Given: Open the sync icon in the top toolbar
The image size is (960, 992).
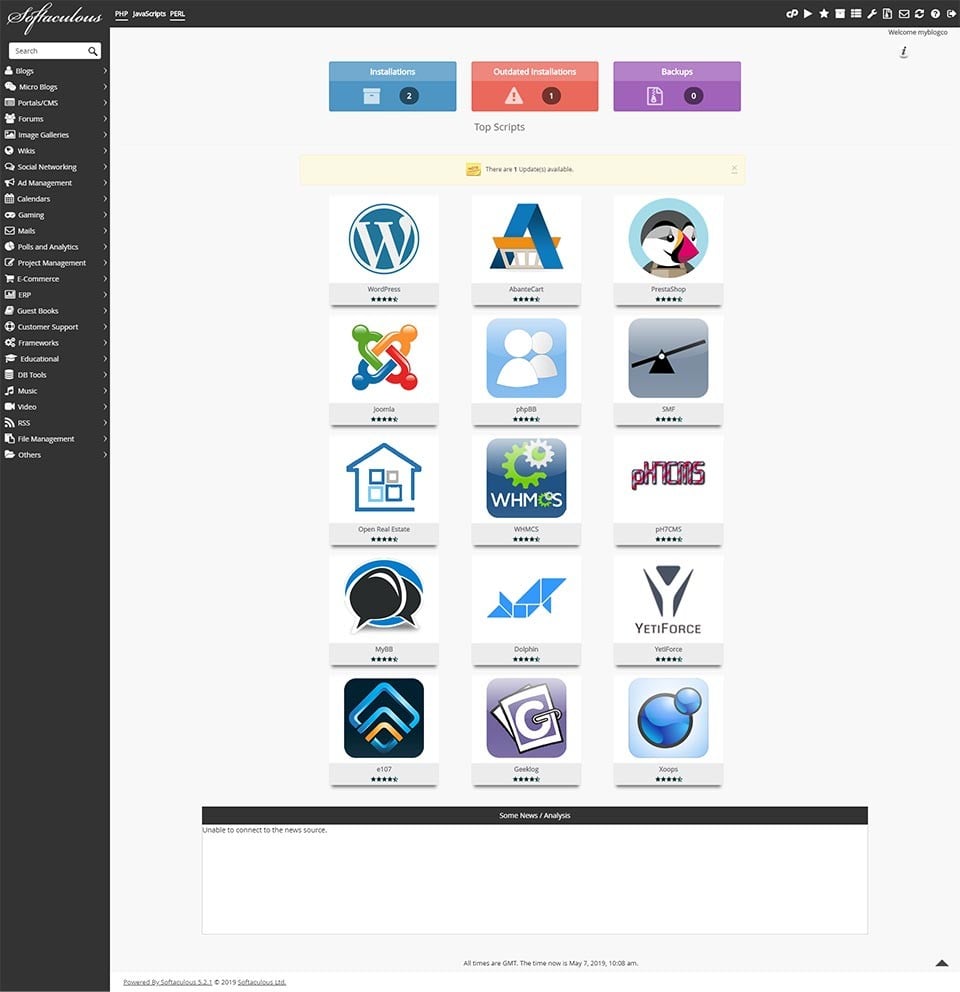Looking at the screenshot, I should pyautogui.click(x=919, y=14).
